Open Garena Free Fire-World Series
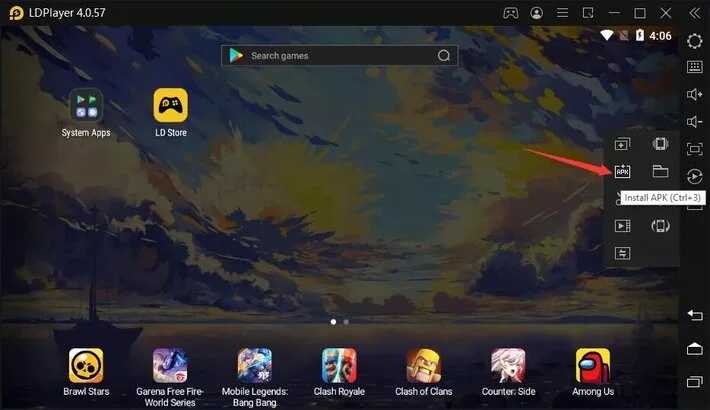This screenshot has height=410, width=710. (x=170, y=377)
